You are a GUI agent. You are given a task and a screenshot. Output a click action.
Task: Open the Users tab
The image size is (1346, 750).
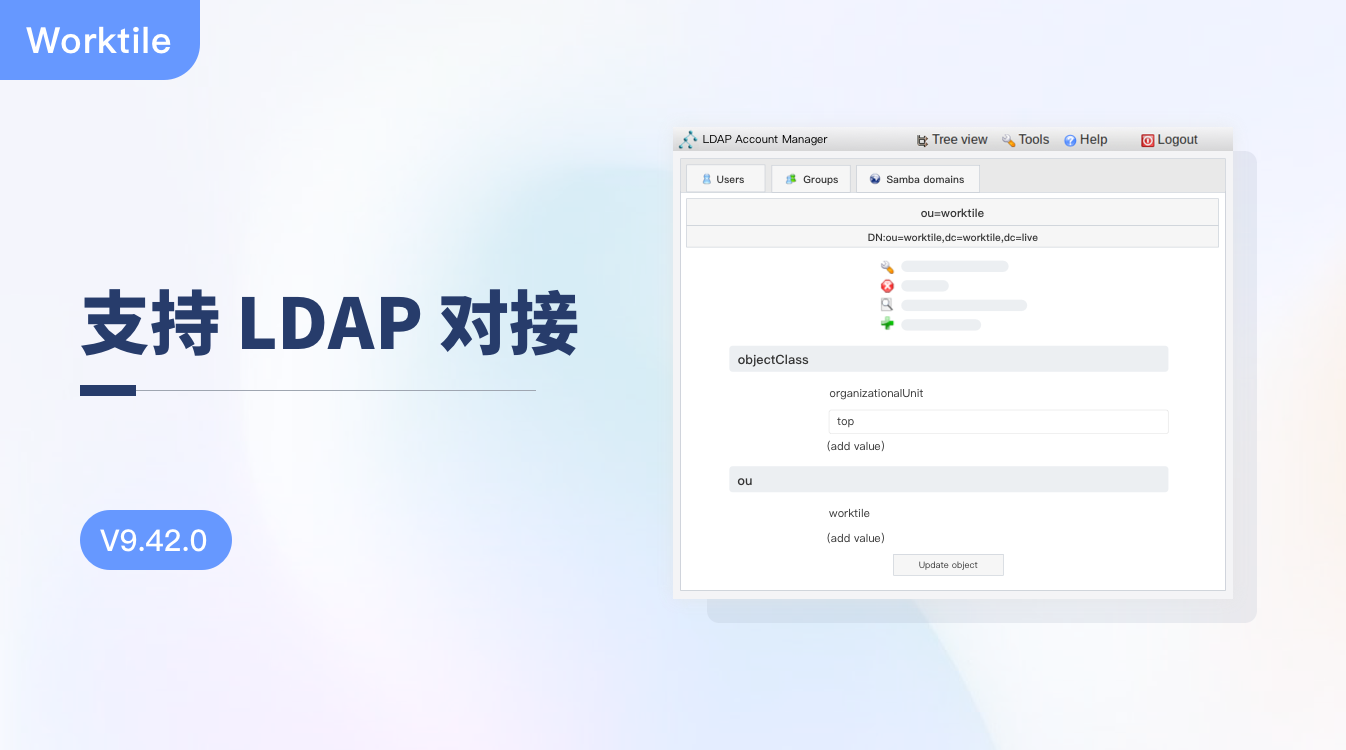pos(725,179)
